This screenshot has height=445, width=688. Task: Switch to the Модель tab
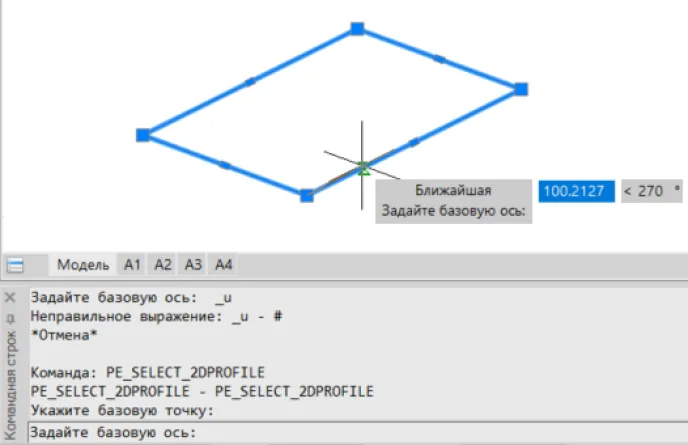pos(82,265)
